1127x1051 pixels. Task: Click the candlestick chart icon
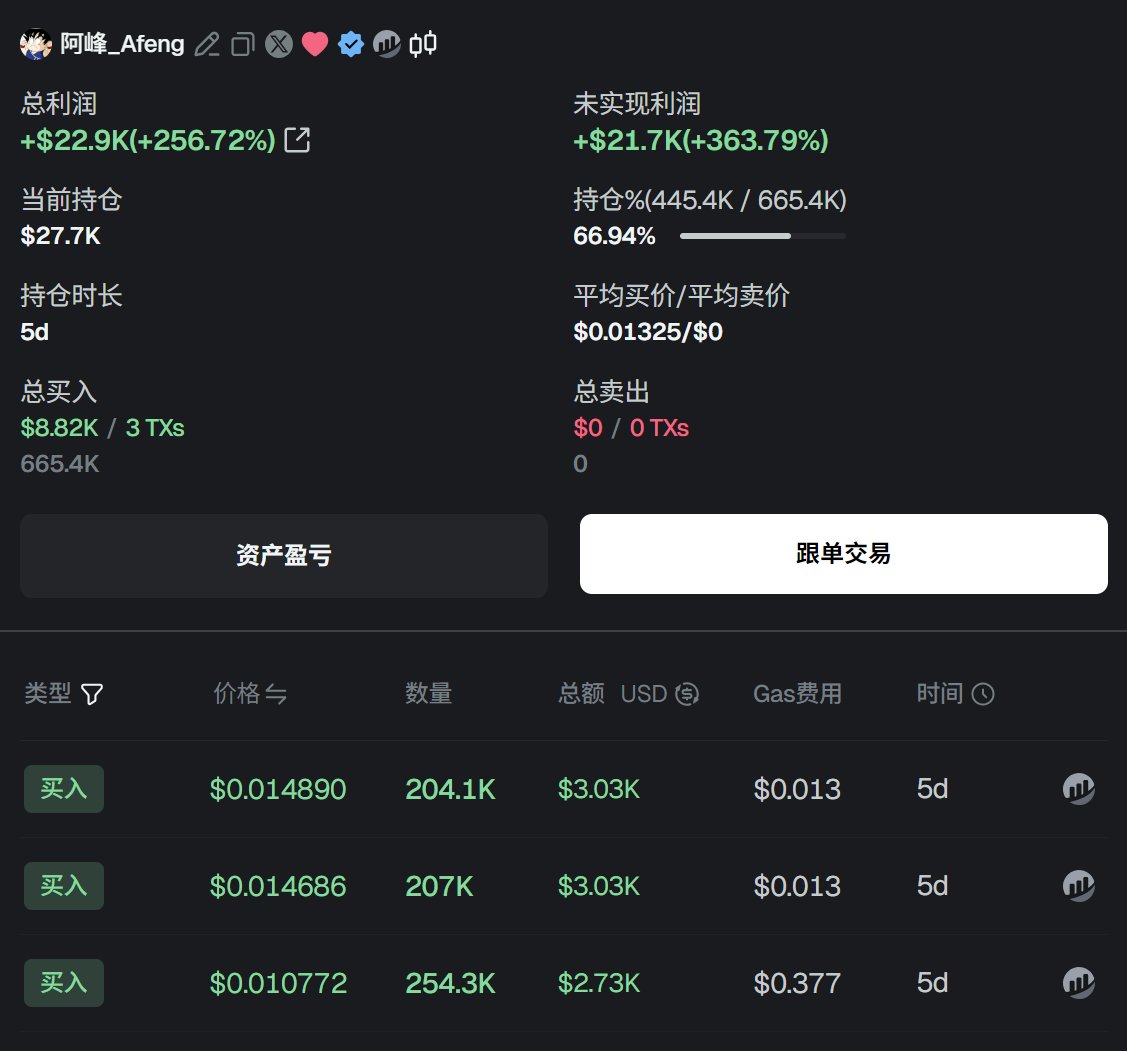[423, 43]
